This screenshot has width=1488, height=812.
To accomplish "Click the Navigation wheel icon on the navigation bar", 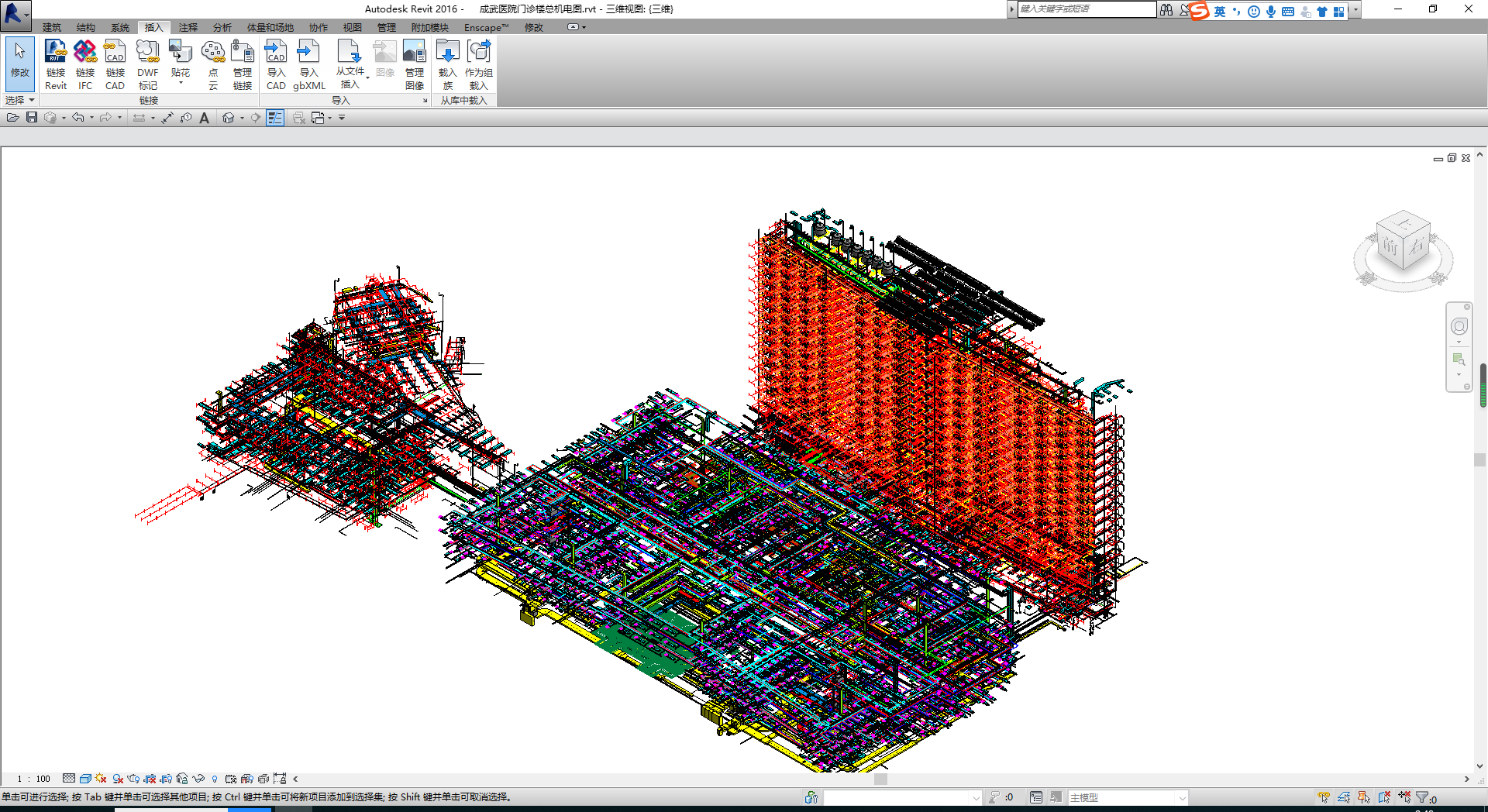I will pos(1459,327).
